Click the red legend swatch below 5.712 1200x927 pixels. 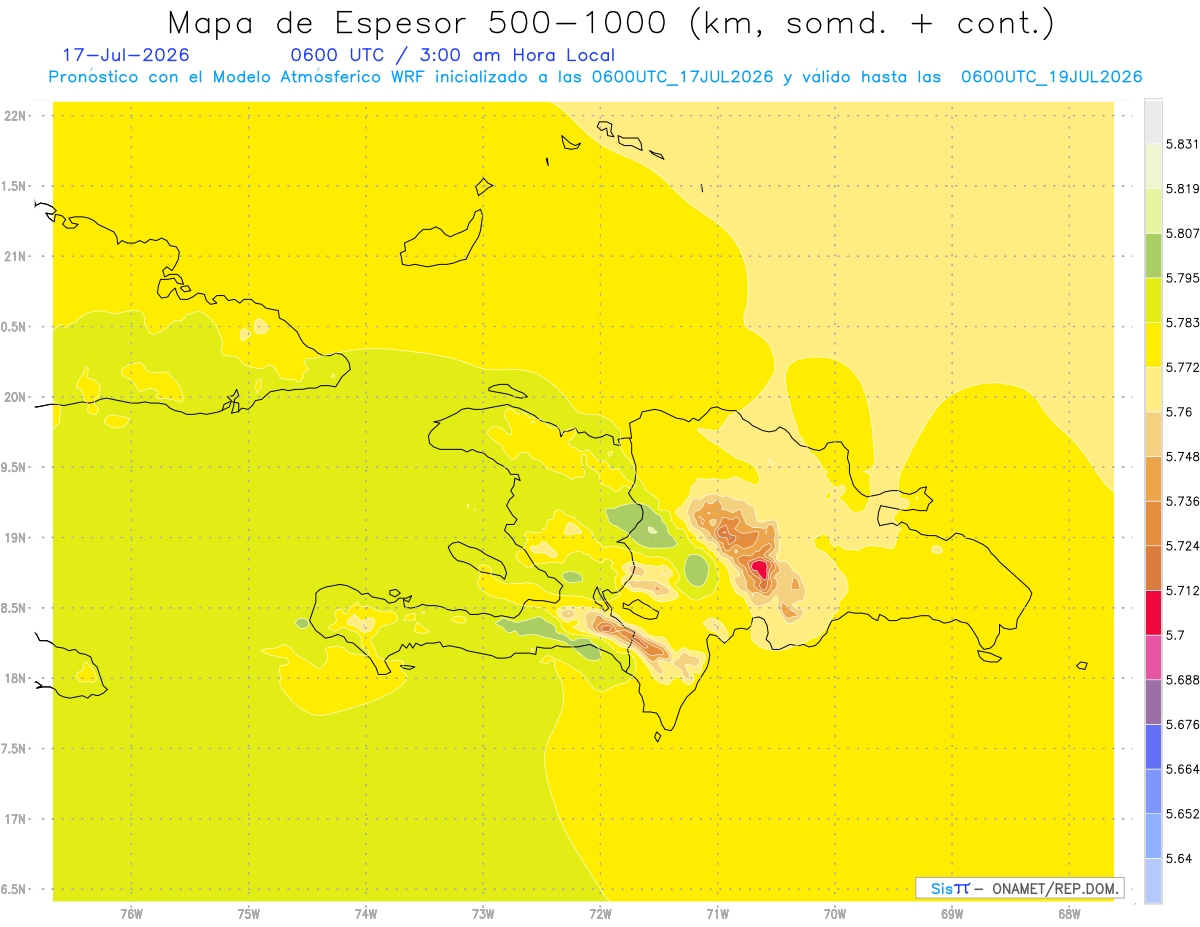pyautogui.click(x=1153, y=612)
